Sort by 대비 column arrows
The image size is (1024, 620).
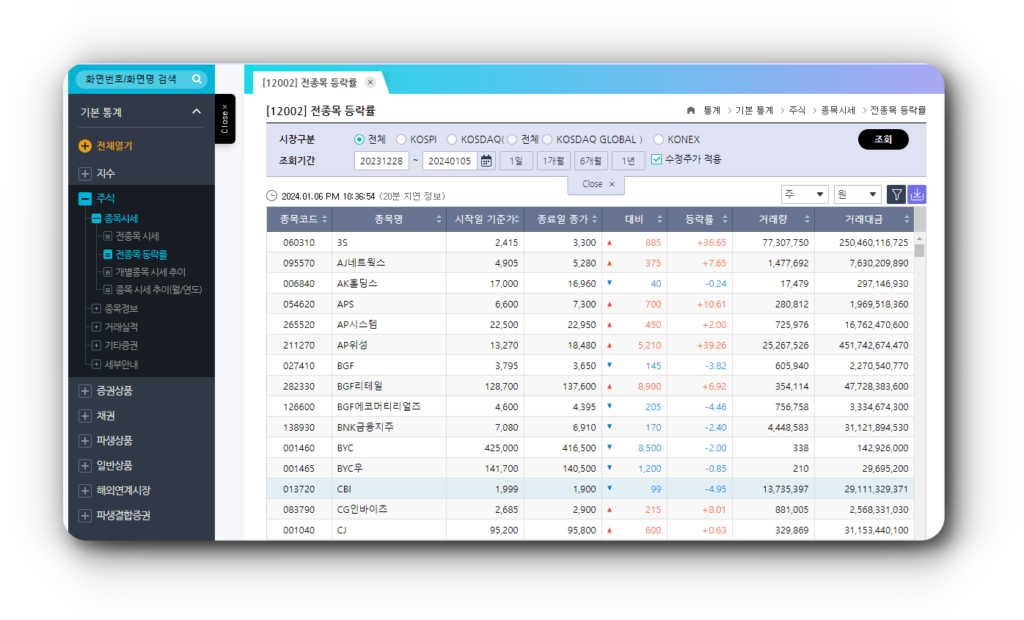coord(660,220)
